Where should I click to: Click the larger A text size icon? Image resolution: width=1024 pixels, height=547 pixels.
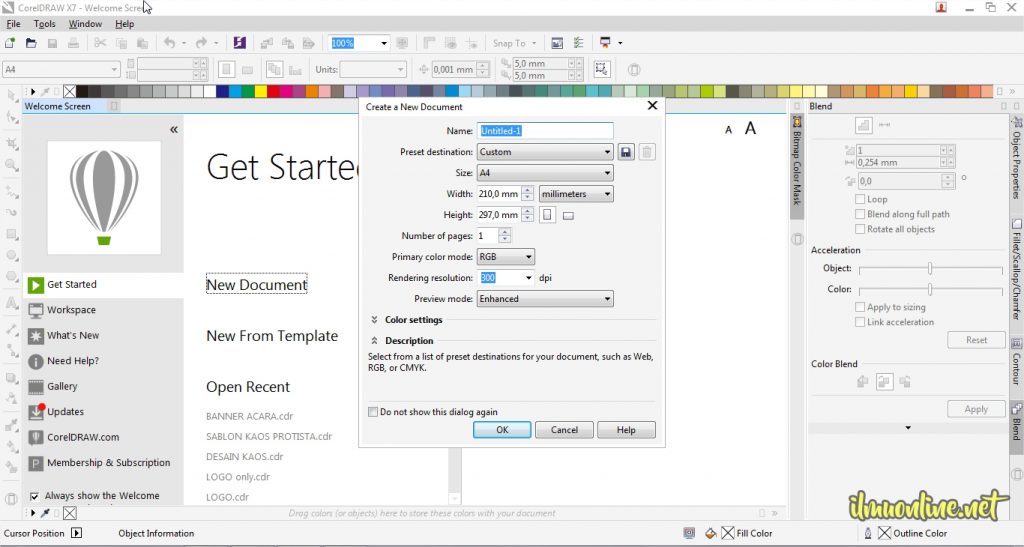click(x=750, y=128)
